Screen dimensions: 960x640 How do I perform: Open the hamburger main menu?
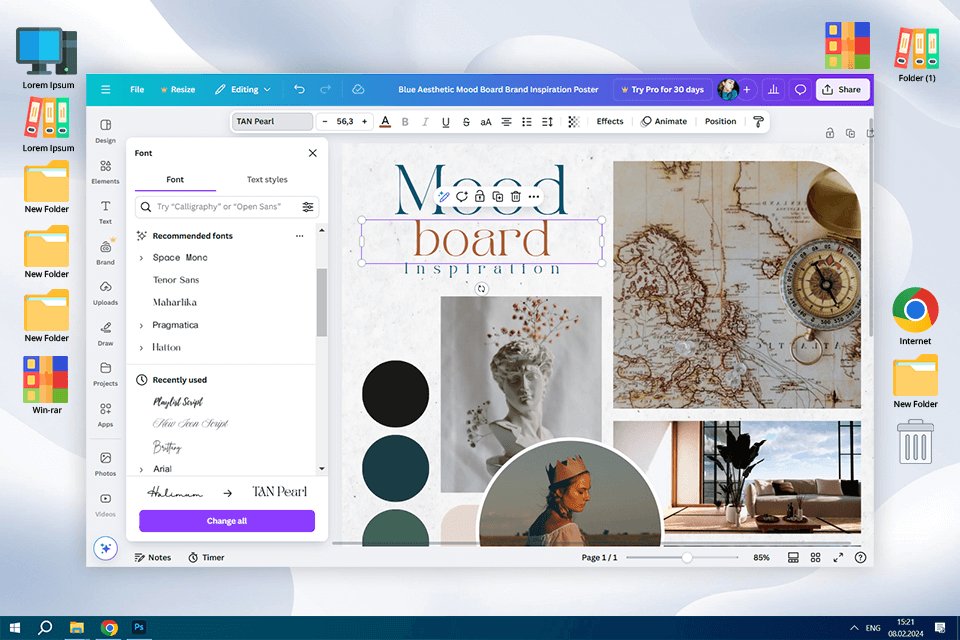[x=105, y=89]
